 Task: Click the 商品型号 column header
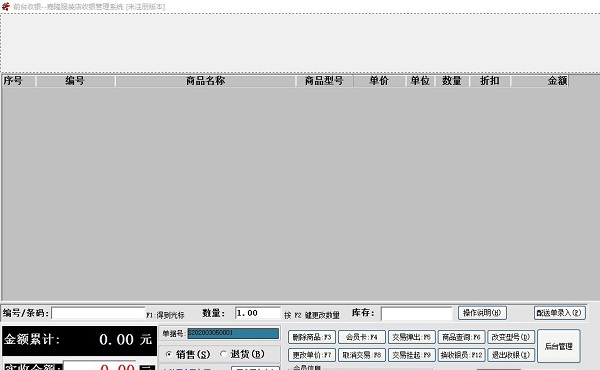pyautogui.click(x=324, y=81)
